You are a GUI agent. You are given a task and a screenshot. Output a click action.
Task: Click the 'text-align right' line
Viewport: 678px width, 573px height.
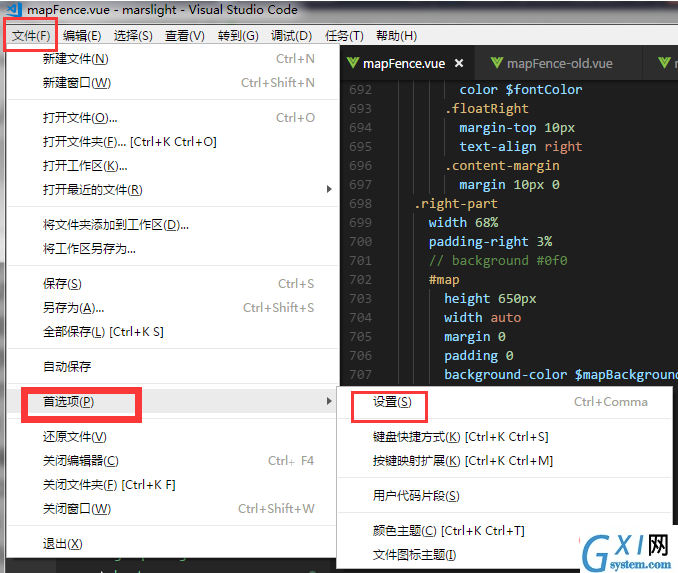[x=521, y=147]
